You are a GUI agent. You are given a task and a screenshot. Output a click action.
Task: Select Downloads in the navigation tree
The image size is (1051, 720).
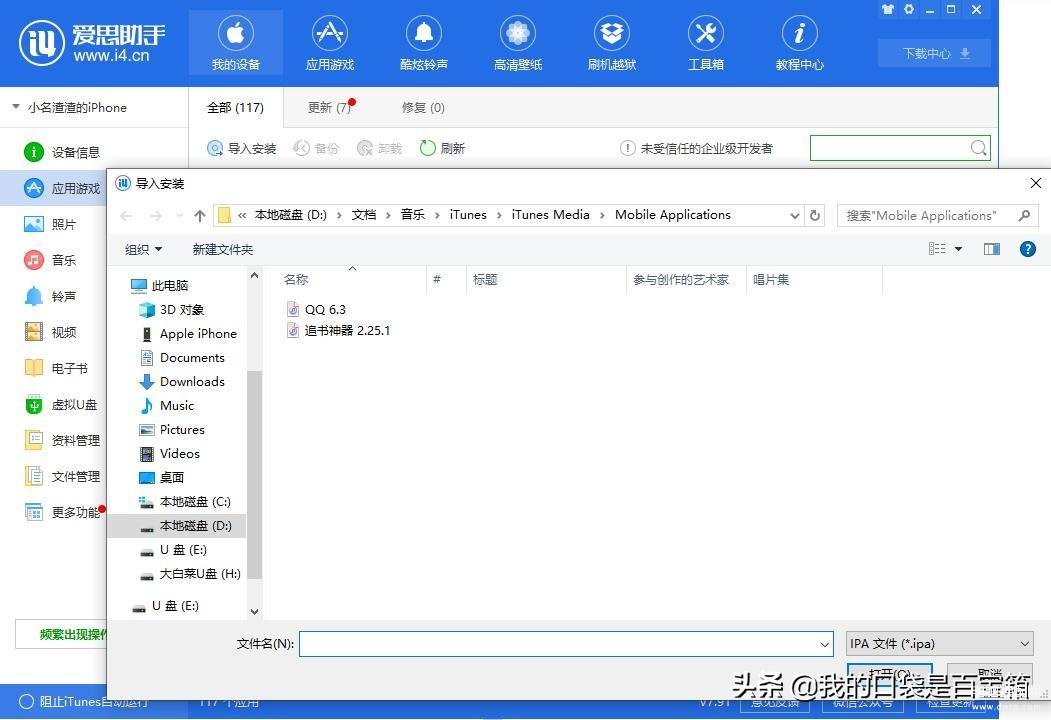182,381
